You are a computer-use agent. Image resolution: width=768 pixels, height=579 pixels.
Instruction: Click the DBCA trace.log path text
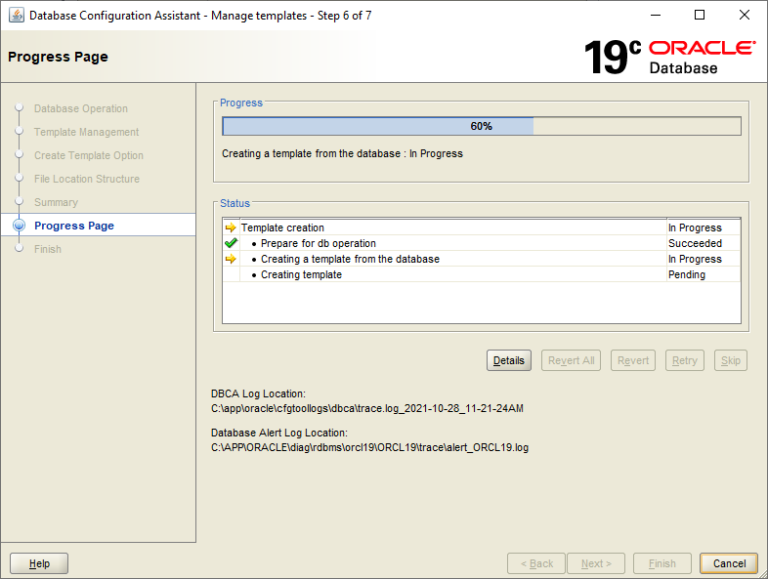coord(367,408)
